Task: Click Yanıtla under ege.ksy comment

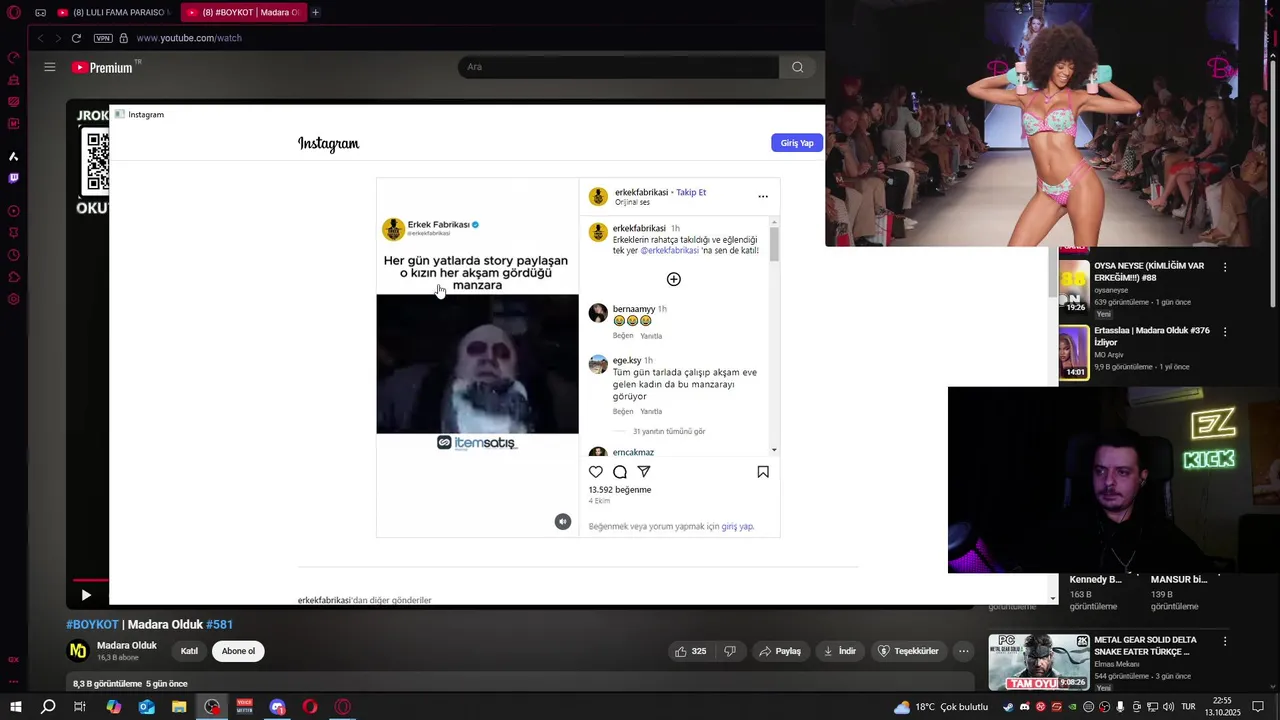Action: [651, 411]
